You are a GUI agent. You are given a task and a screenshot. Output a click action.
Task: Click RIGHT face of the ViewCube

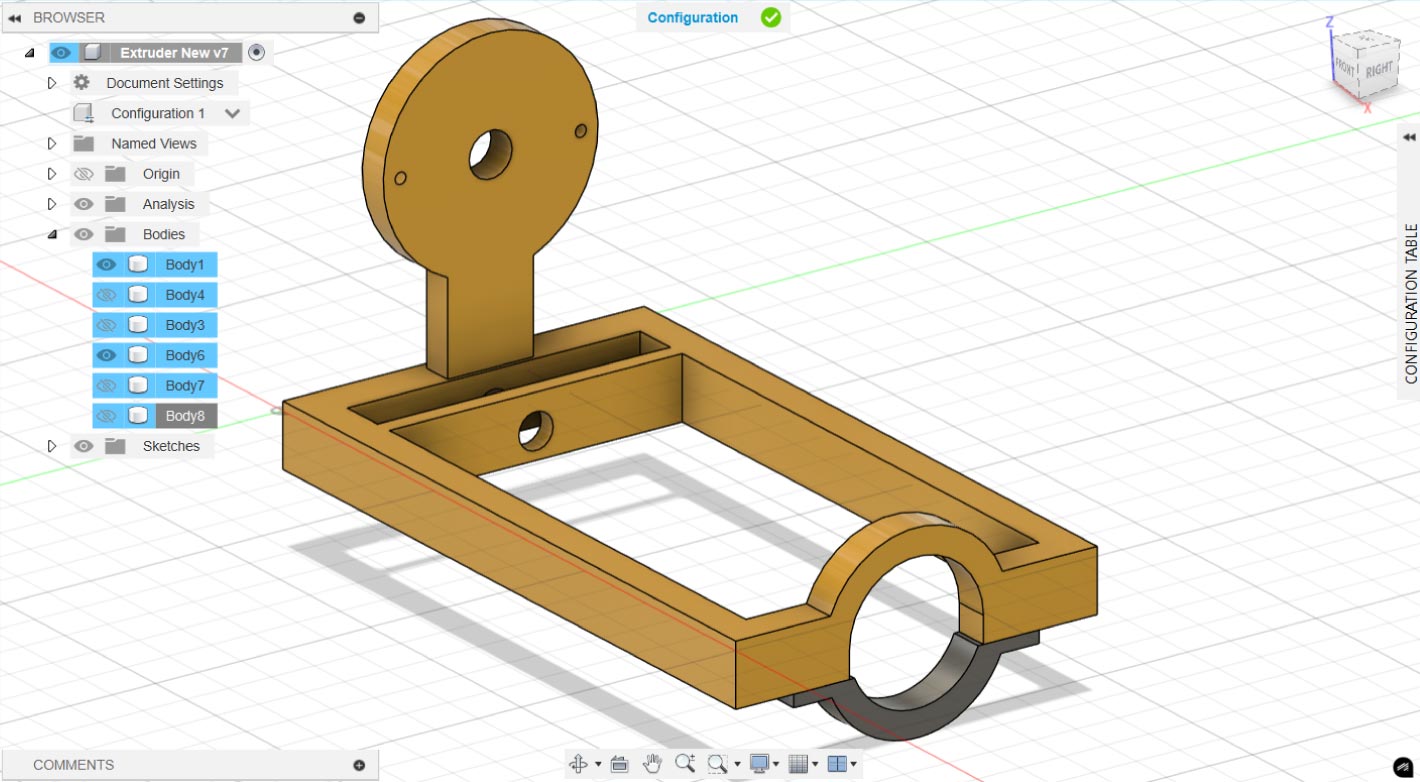tap(1379, 70)
